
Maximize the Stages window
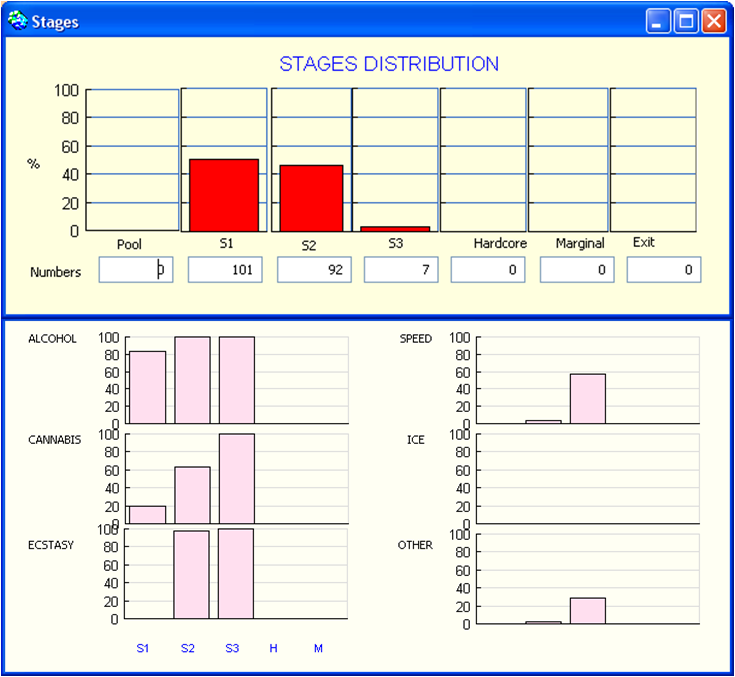[x=686, y=21]
